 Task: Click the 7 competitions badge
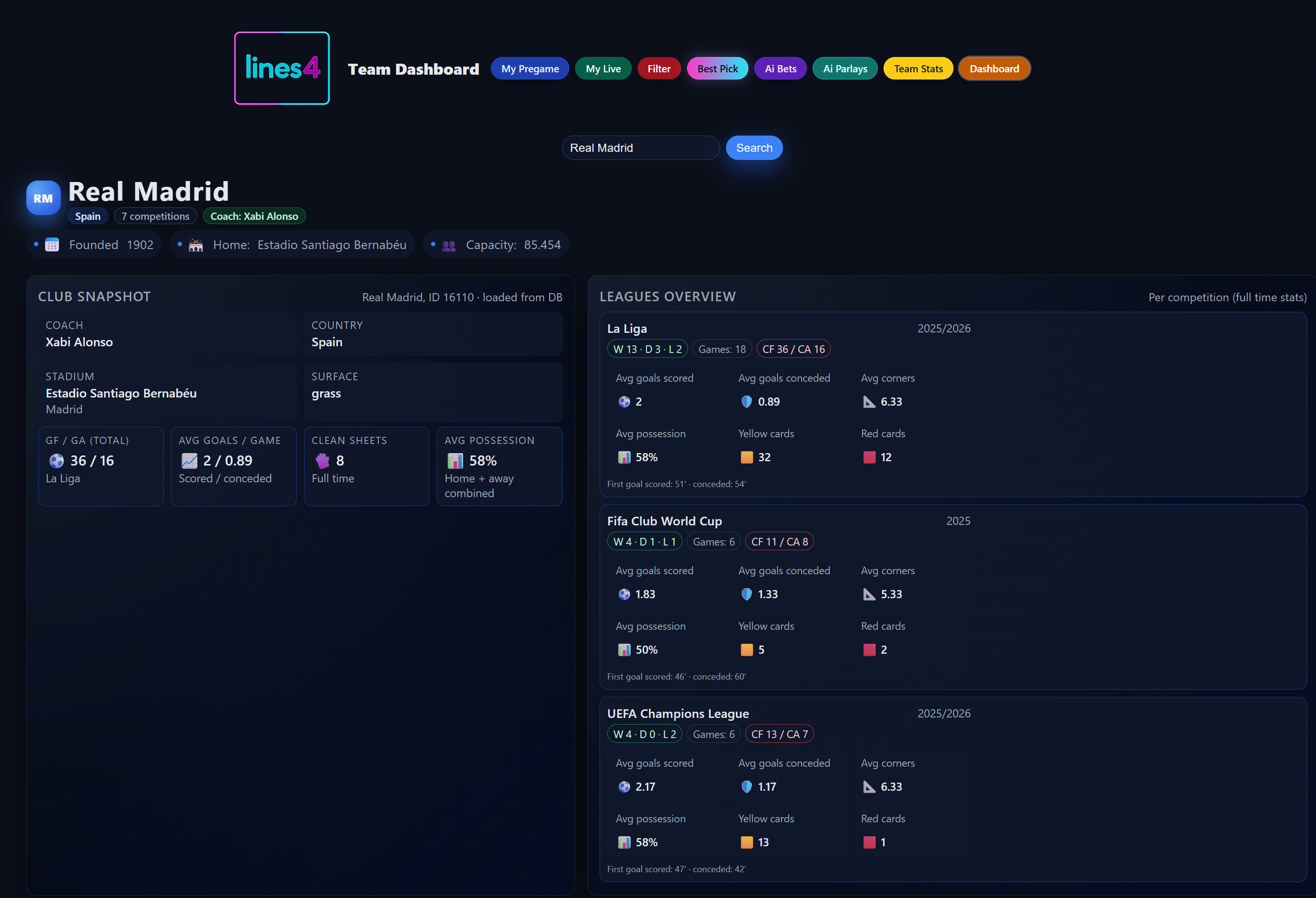155,216
